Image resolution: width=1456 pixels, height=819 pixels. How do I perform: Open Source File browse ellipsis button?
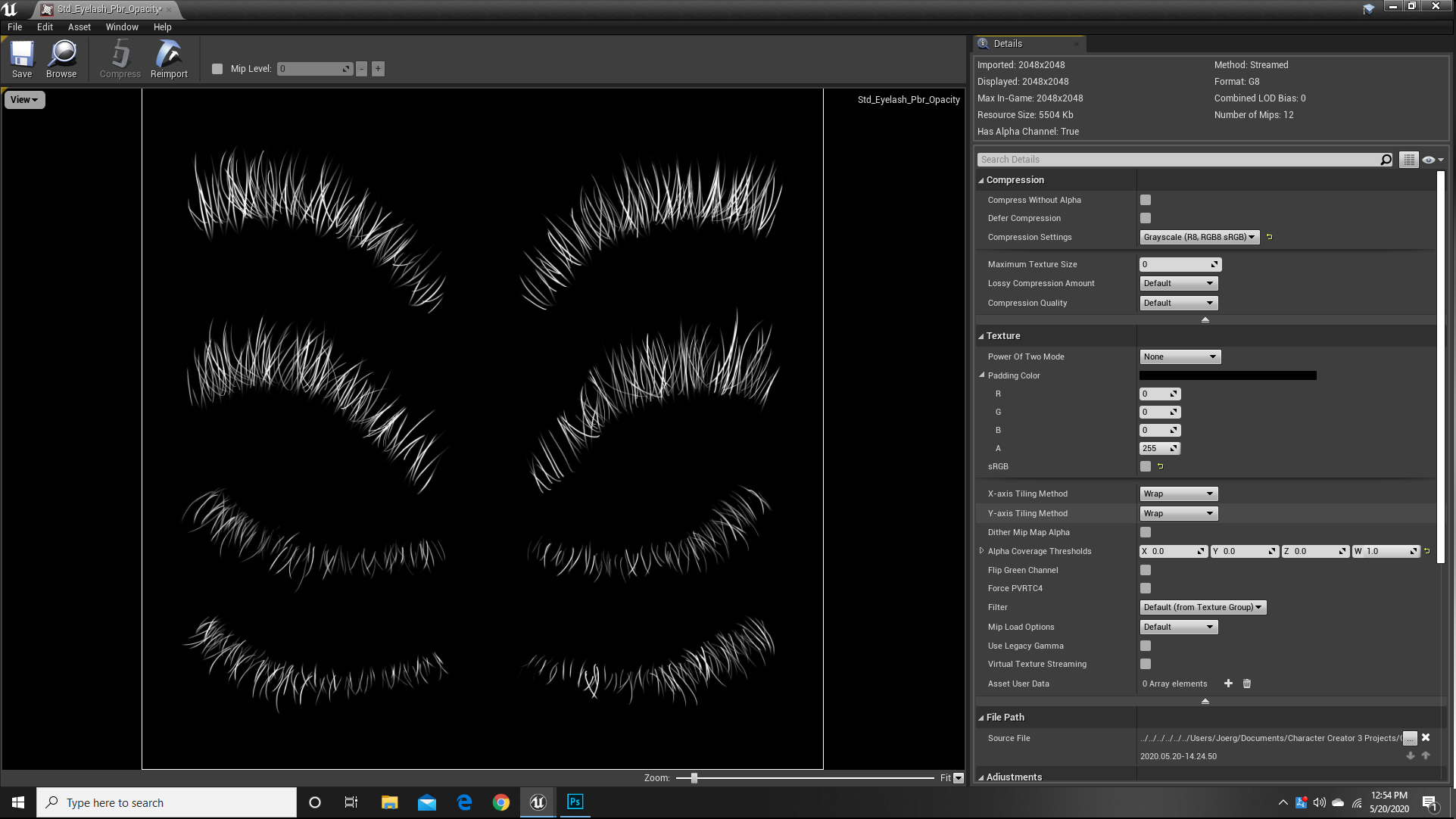pyautogui.click(x=1410, y=738)
